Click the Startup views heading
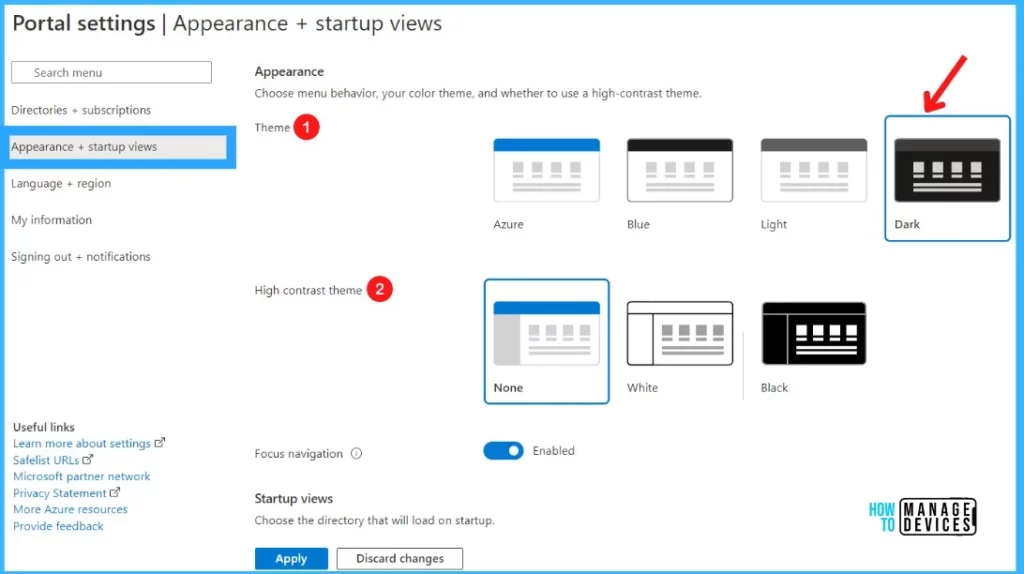The height and width of the screenshot is (574, 1024). [x=294, y=498]
